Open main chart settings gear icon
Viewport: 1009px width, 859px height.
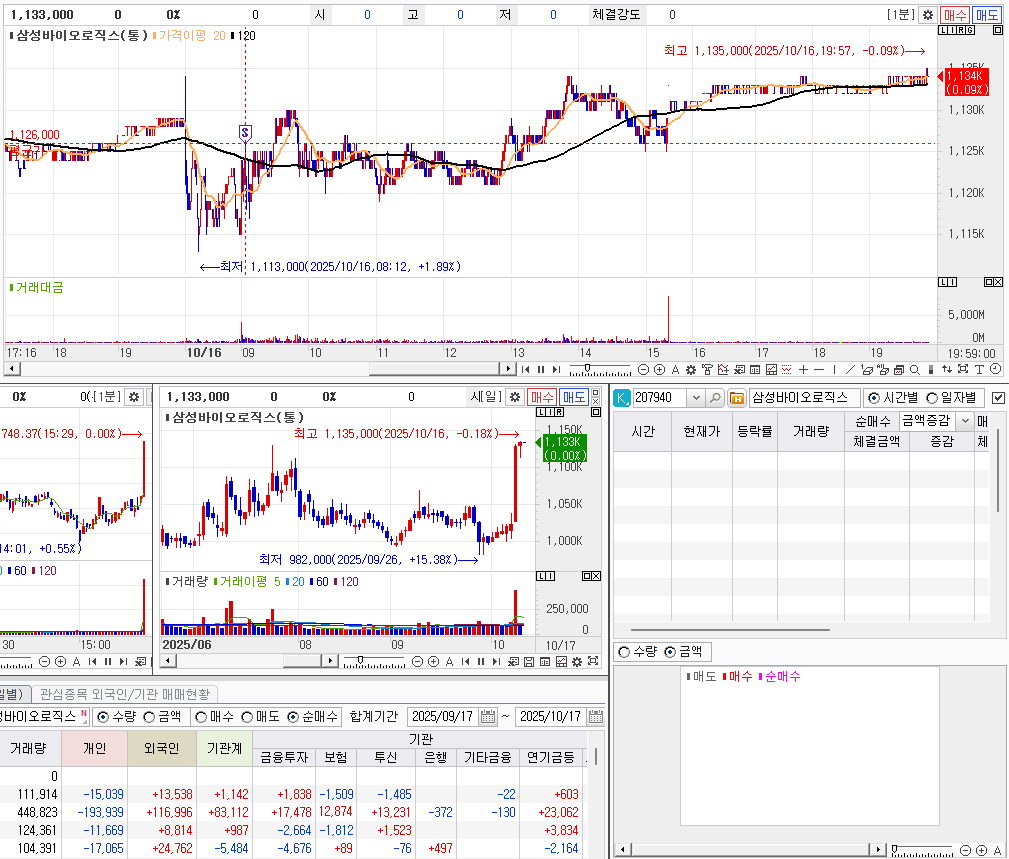point(927,15)
